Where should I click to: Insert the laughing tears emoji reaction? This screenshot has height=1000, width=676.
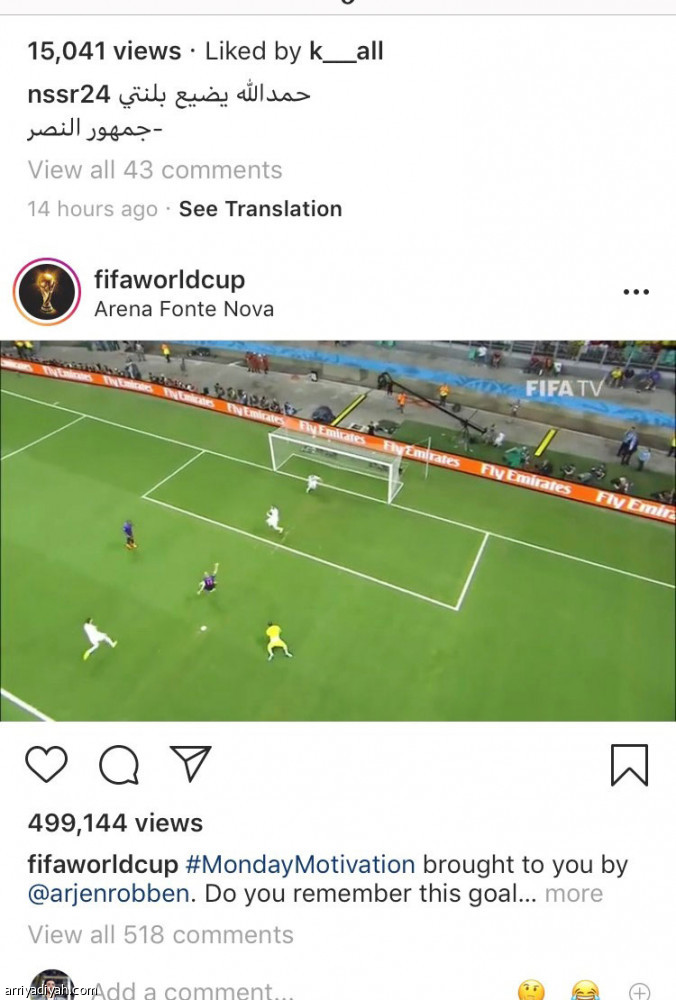pyautogui.click(x=585, y=990)
